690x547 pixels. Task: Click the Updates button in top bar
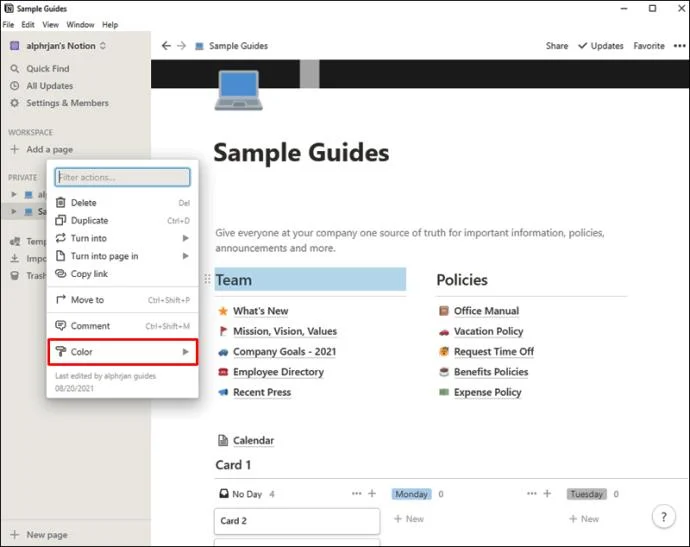[601, 46]
